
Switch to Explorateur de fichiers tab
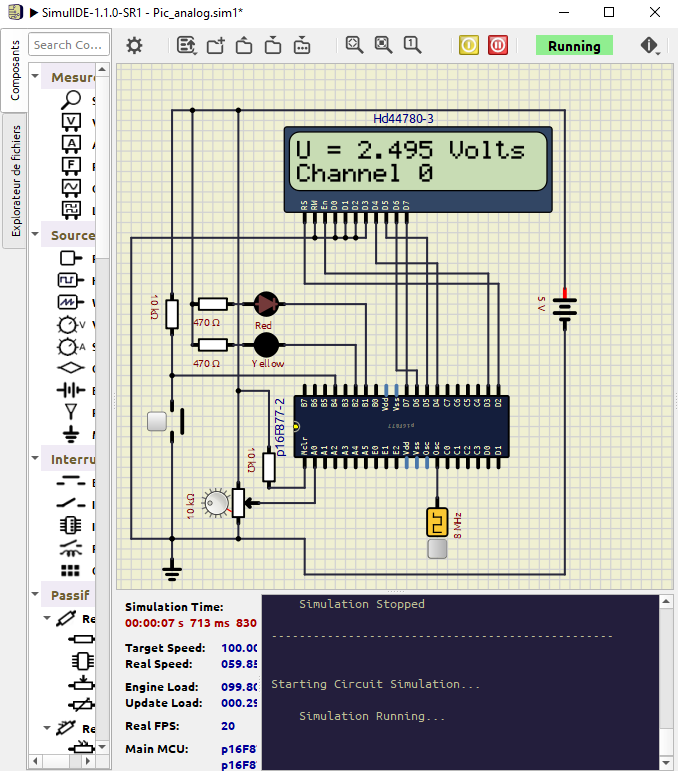tap(15, 180)
